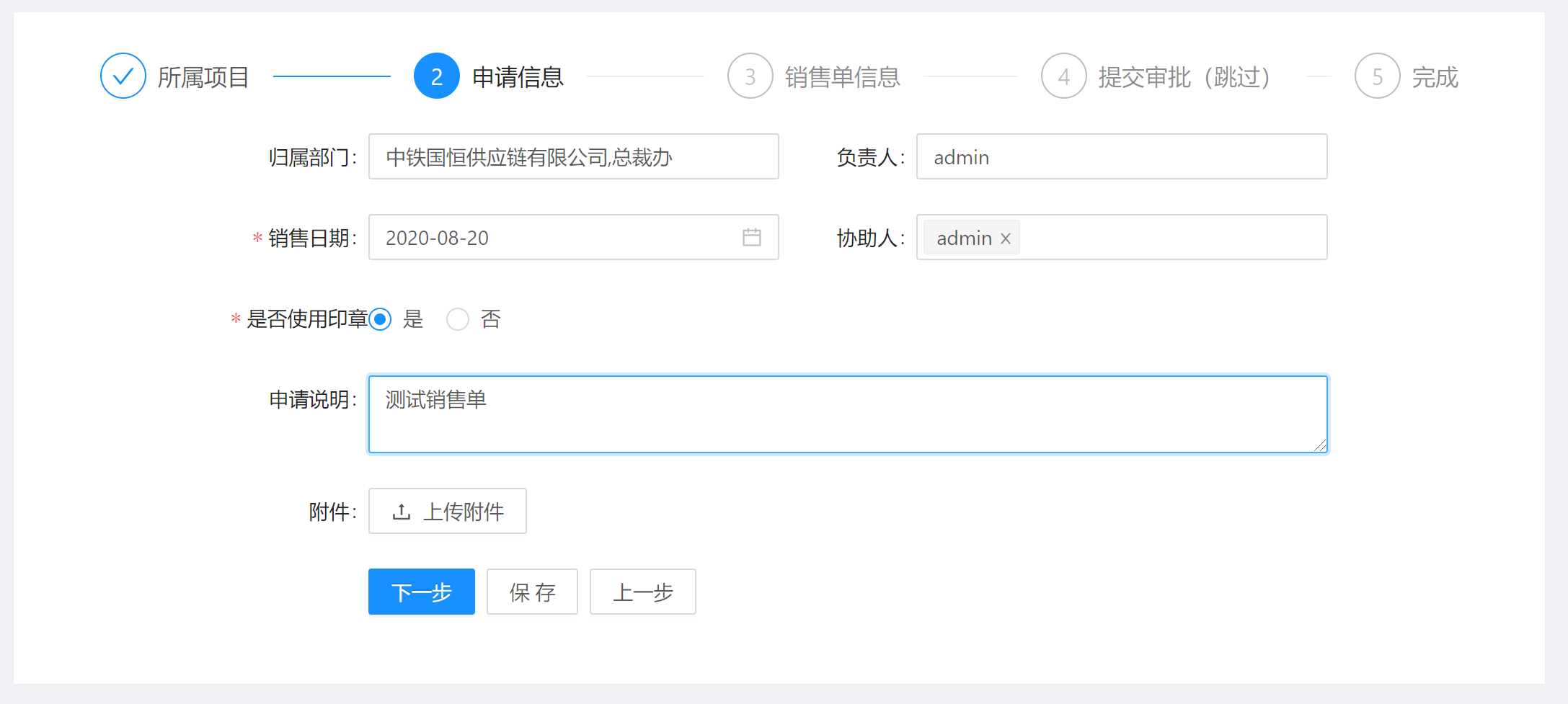Click the textarea resize handle
Image resolution: width=1568 pixels, height=704 pixels.
click(x=1319, y=446)
